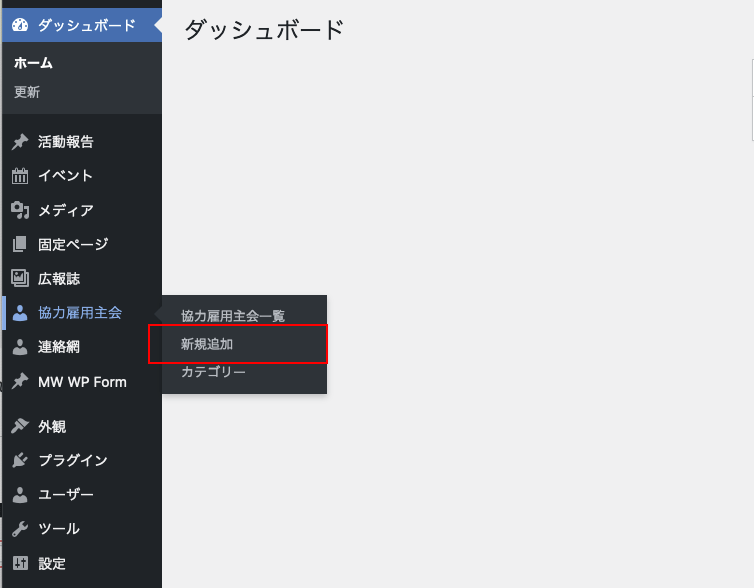Click the pin icon beside MW WP Form

[20, 381]
